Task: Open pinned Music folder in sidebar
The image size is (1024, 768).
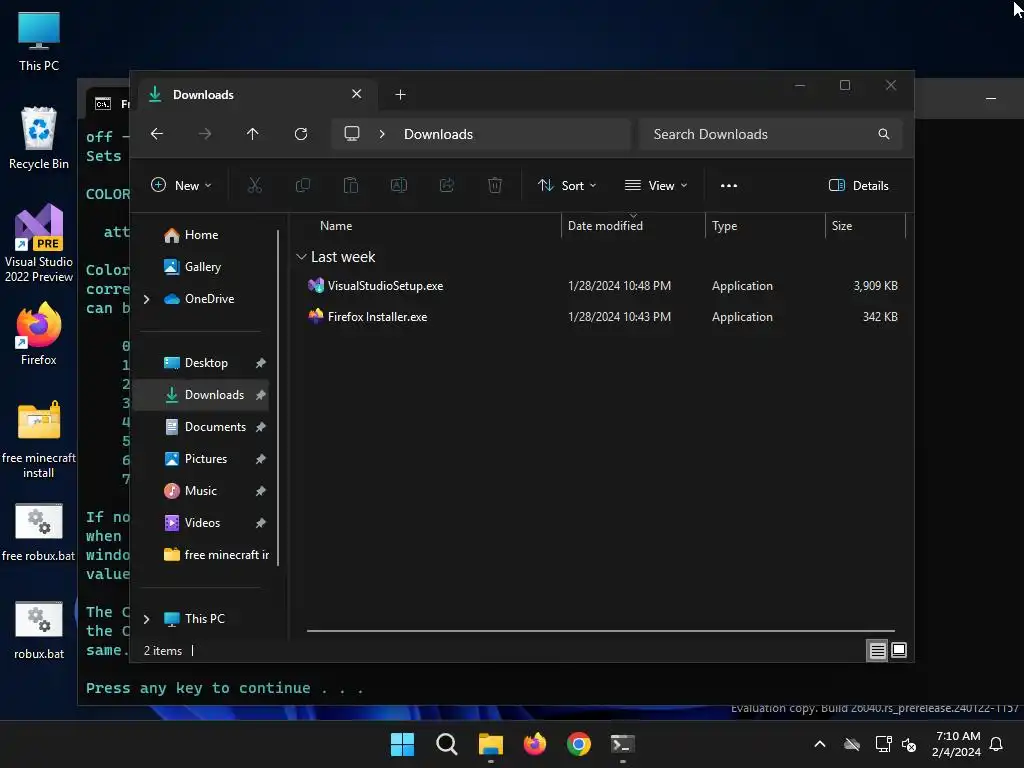Action: (200, 490)
